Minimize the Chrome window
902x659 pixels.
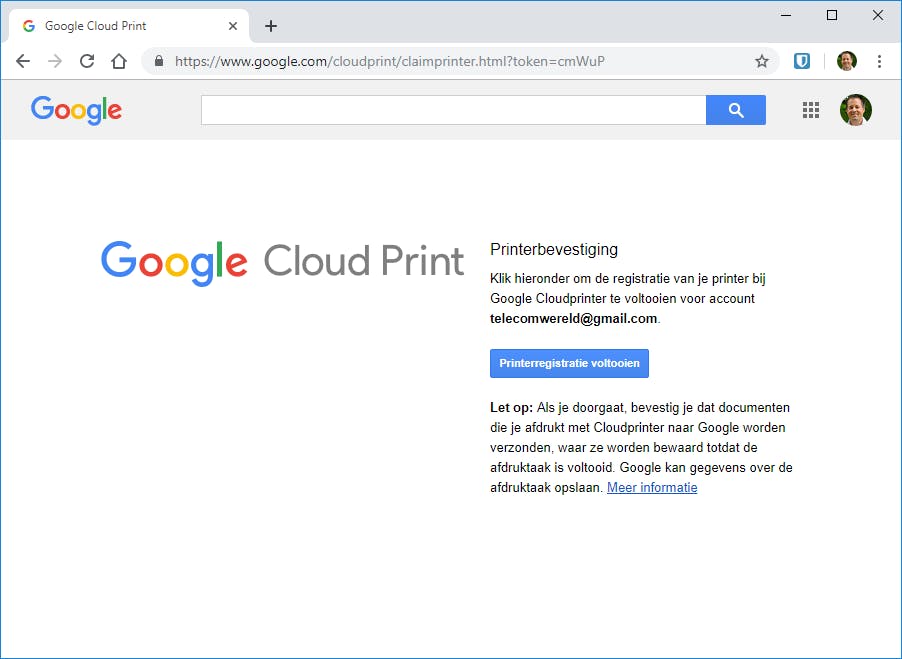coord(786,16)
